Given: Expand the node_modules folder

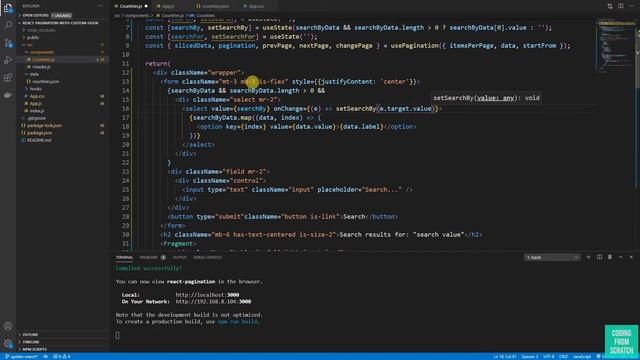Looking at the screenshot, I should coord(41,30).
